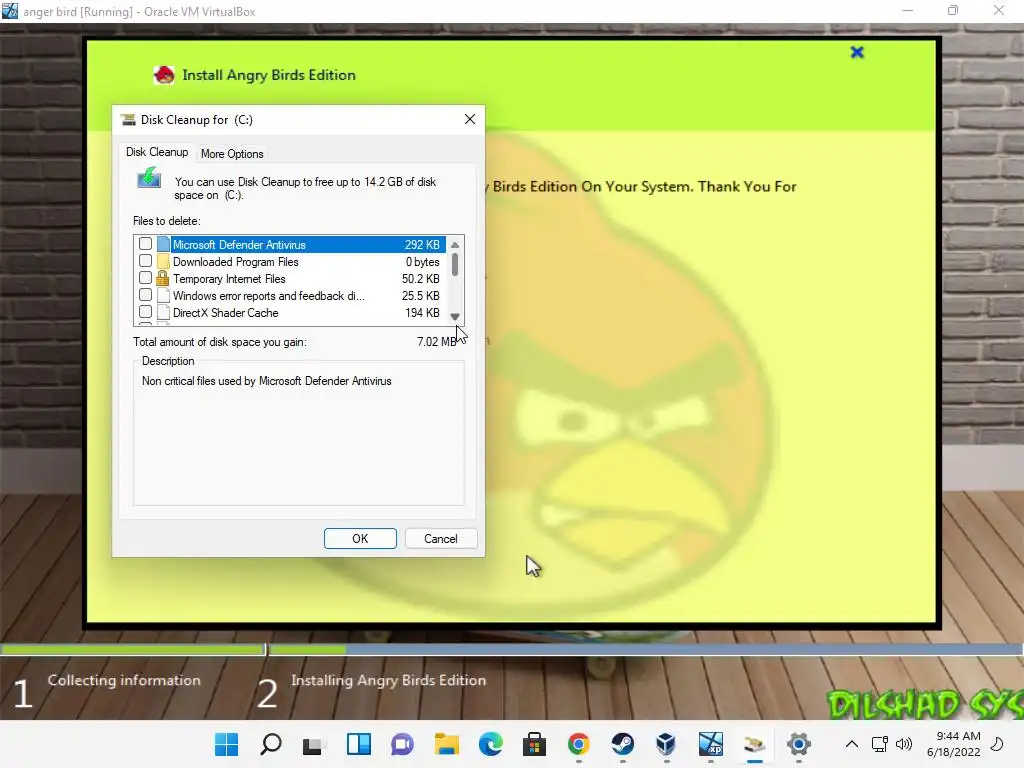
Task: Click the file list scroll-up arrow
Action: point(455,245)
